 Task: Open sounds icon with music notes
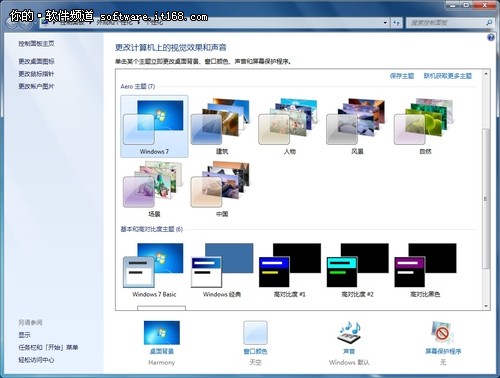point(349,333)
